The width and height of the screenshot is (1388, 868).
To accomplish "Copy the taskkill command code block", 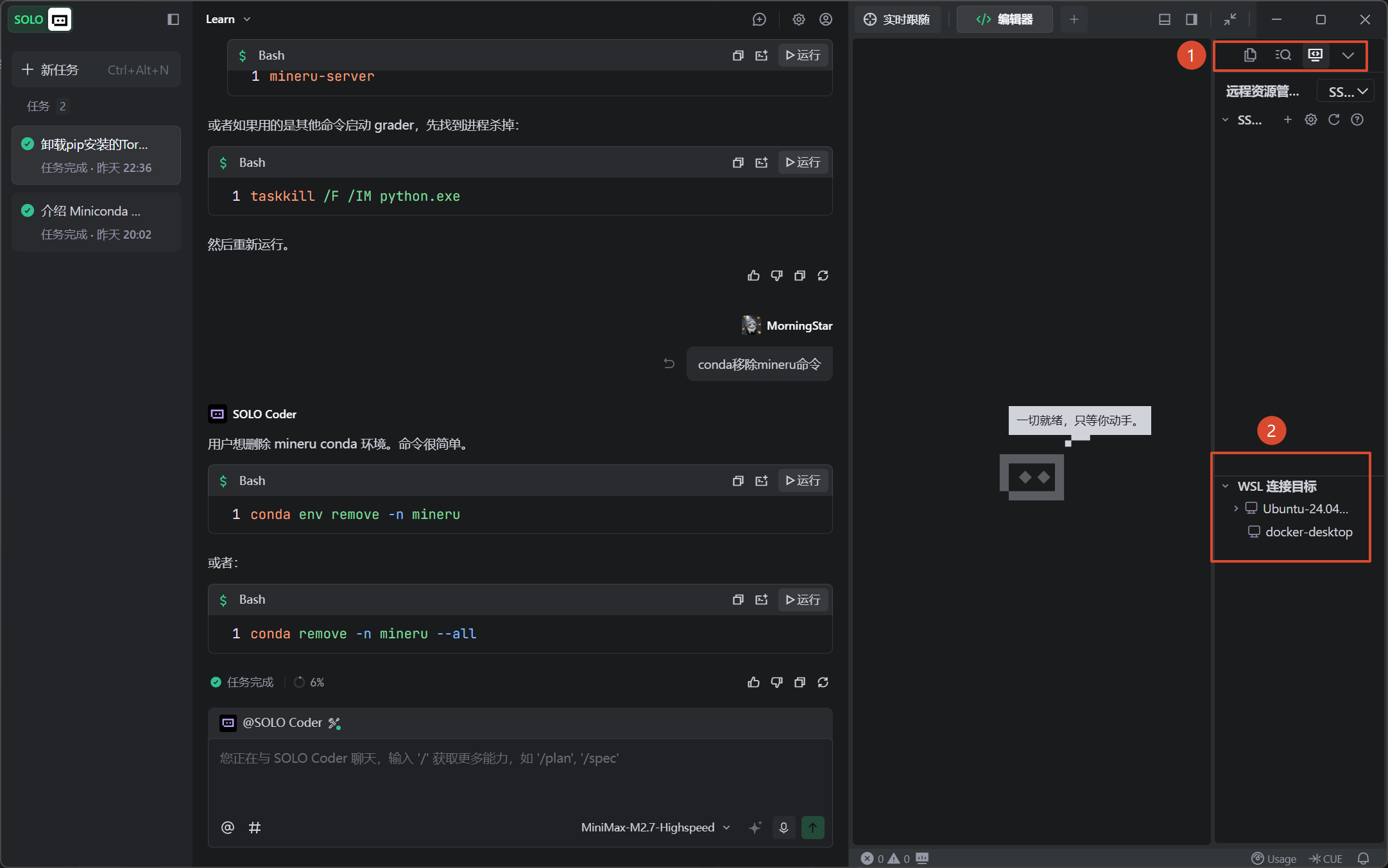I will [738, 162].
